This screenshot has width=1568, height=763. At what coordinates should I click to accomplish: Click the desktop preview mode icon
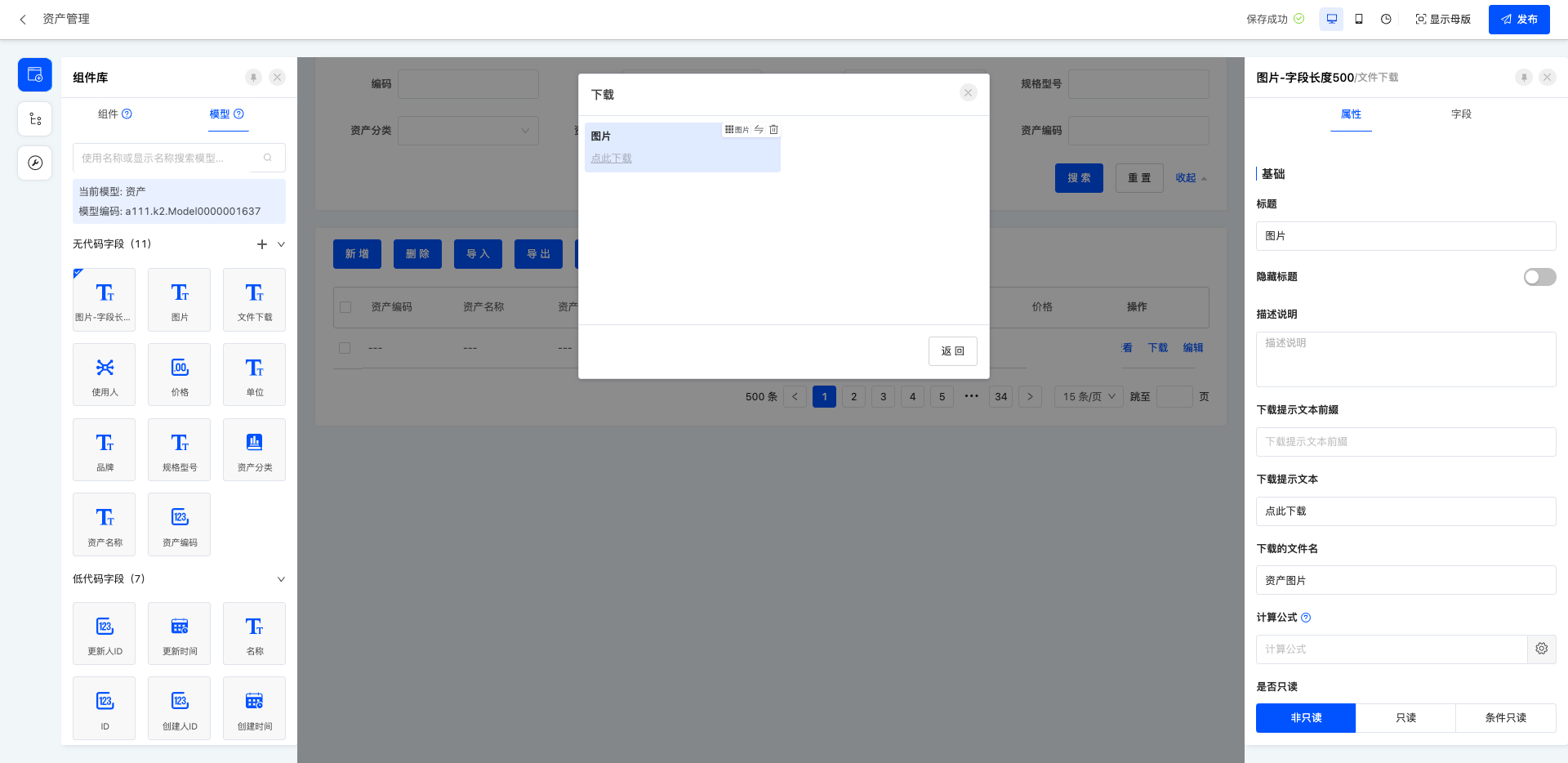pyautogui.click(x=1331, y=19)
